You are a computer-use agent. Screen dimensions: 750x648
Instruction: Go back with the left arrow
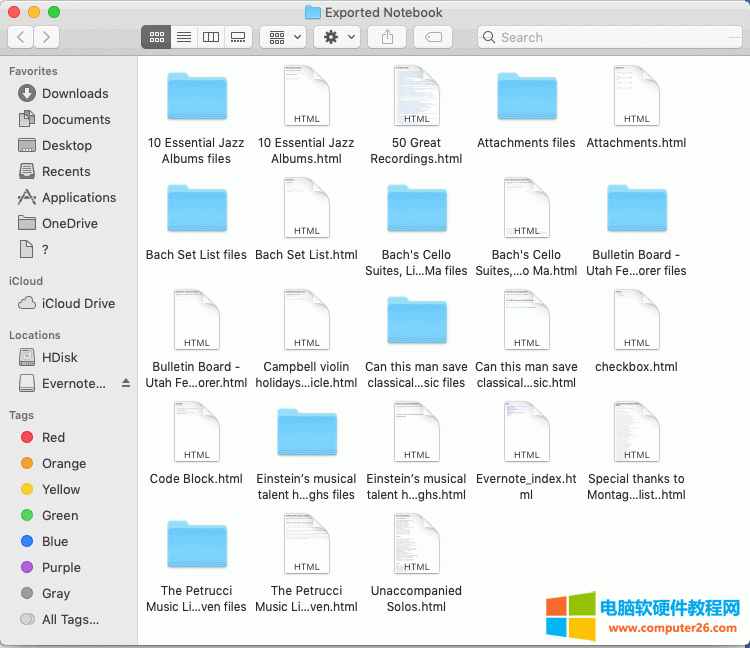click(x=20, y=37)
